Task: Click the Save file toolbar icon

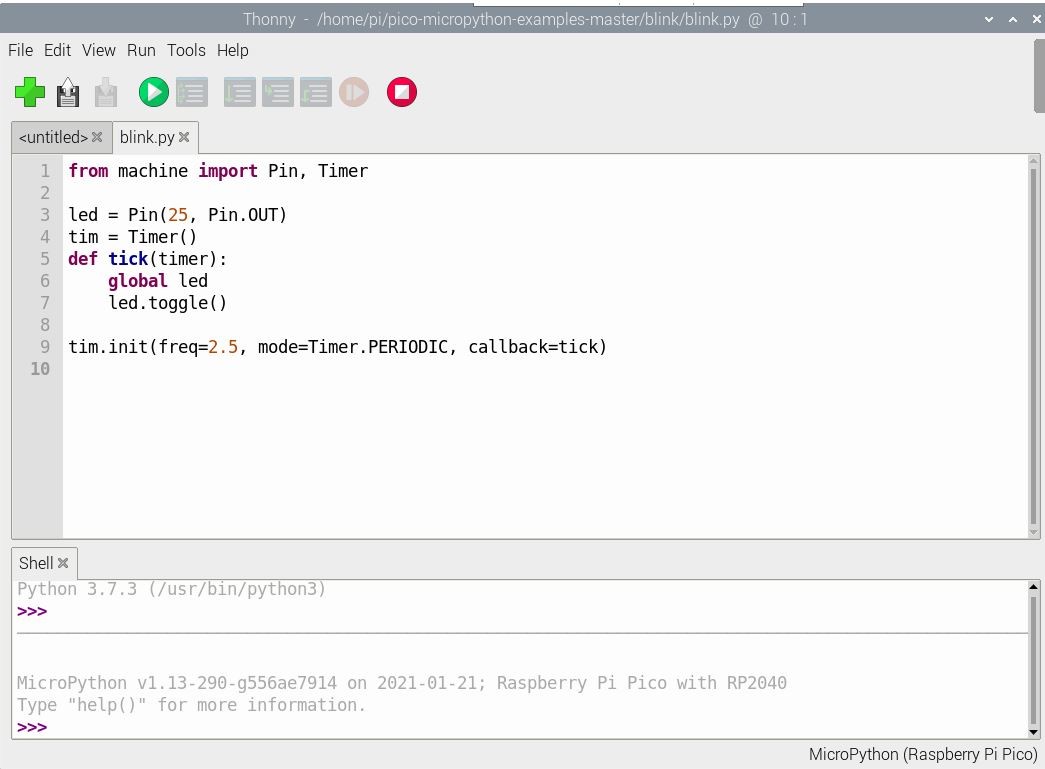Action: pyautogui.click(x=106, y=93)
